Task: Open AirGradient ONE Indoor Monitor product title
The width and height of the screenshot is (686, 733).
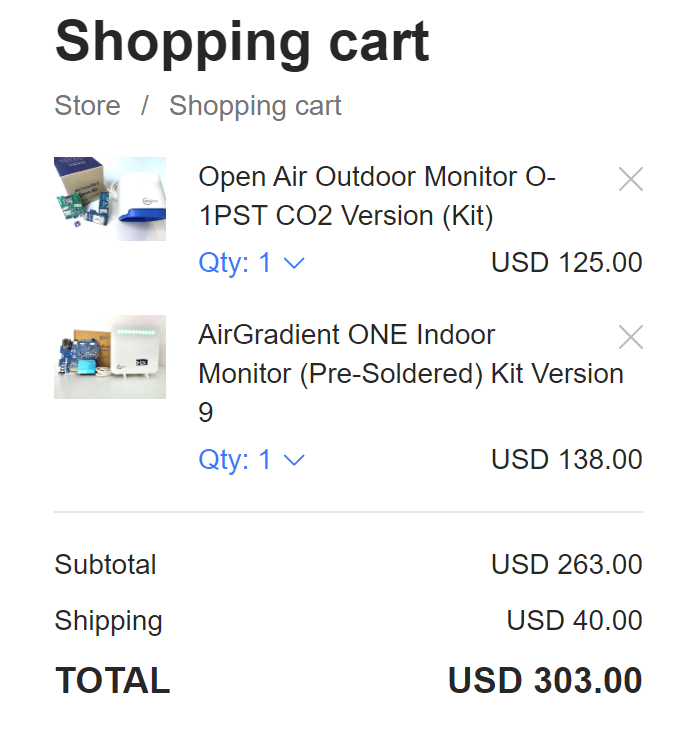Action: tap(411, 373)
